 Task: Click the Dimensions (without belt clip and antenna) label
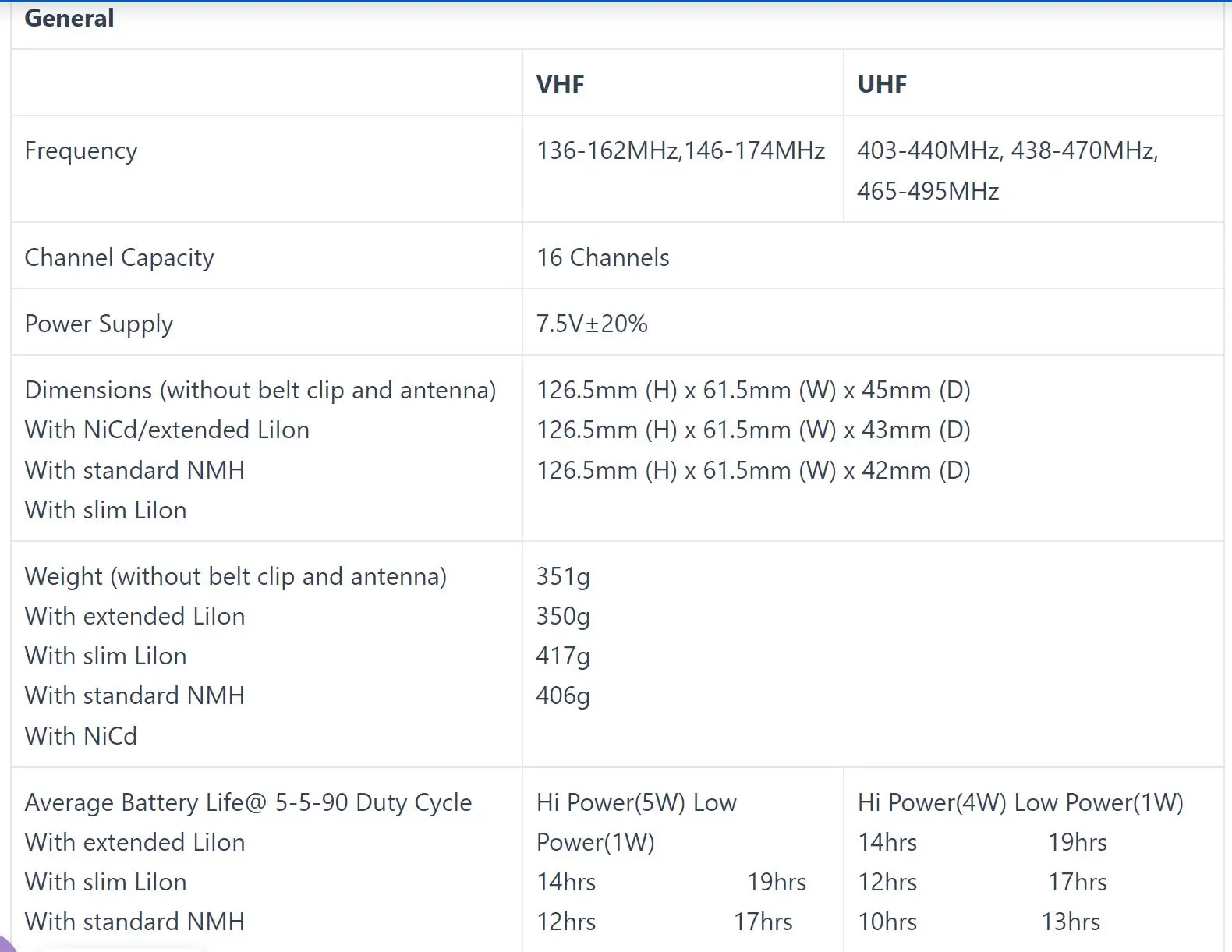260,390
